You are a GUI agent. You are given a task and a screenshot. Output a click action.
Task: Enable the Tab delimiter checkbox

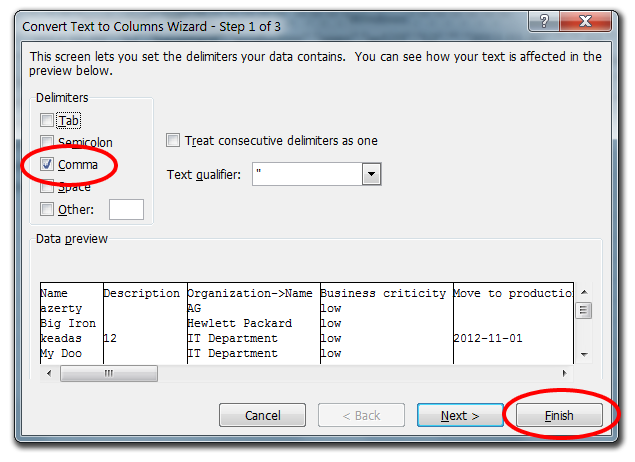coord(47,120)
